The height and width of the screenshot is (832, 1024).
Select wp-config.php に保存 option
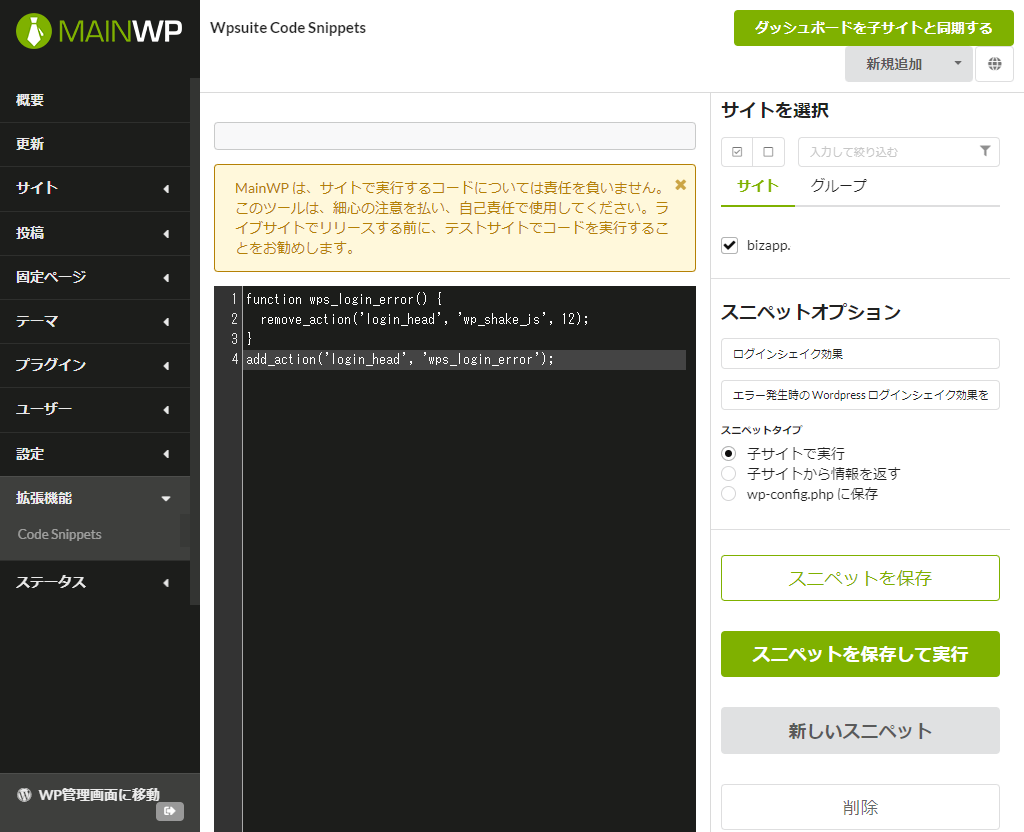click(729, 494)
